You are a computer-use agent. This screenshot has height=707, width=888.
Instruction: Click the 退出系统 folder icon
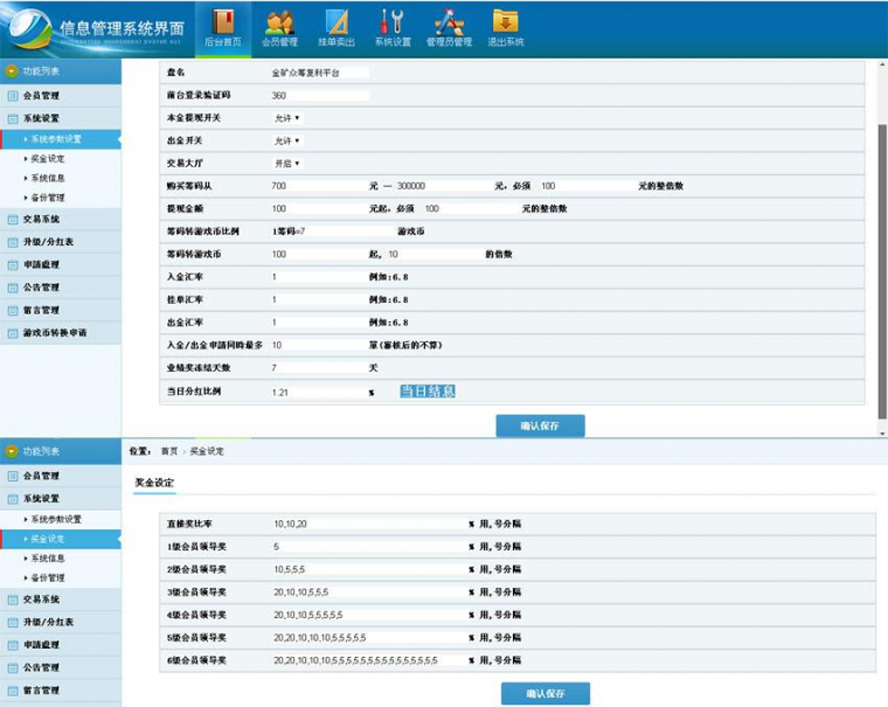coord(506,22)
